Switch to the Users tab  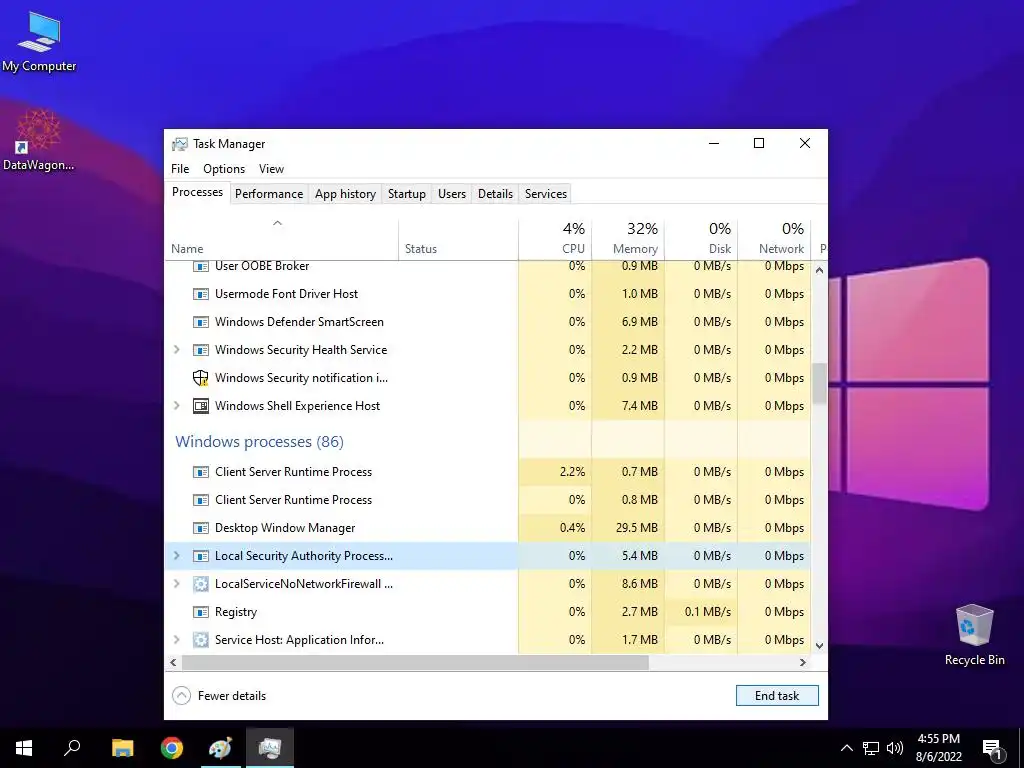(452, 194)
